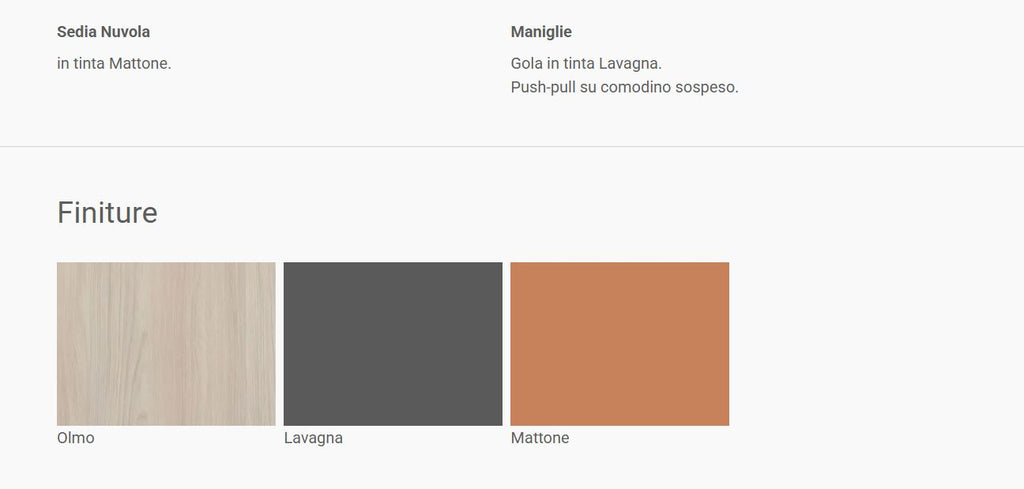Click the 'Gola in tinta Lavagna.' line

click(586, 64)
